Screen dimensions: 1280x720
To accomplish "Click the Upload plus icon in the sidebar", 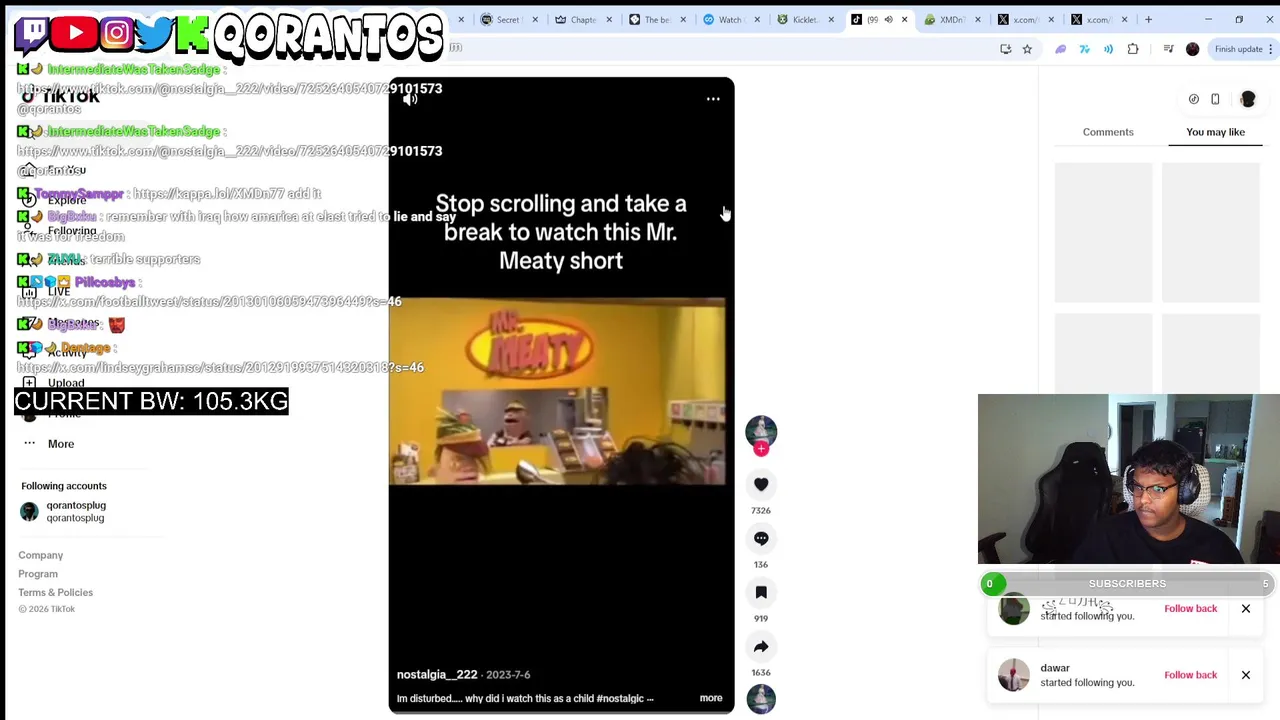I will pyautogui.click(x=29, y=383).
